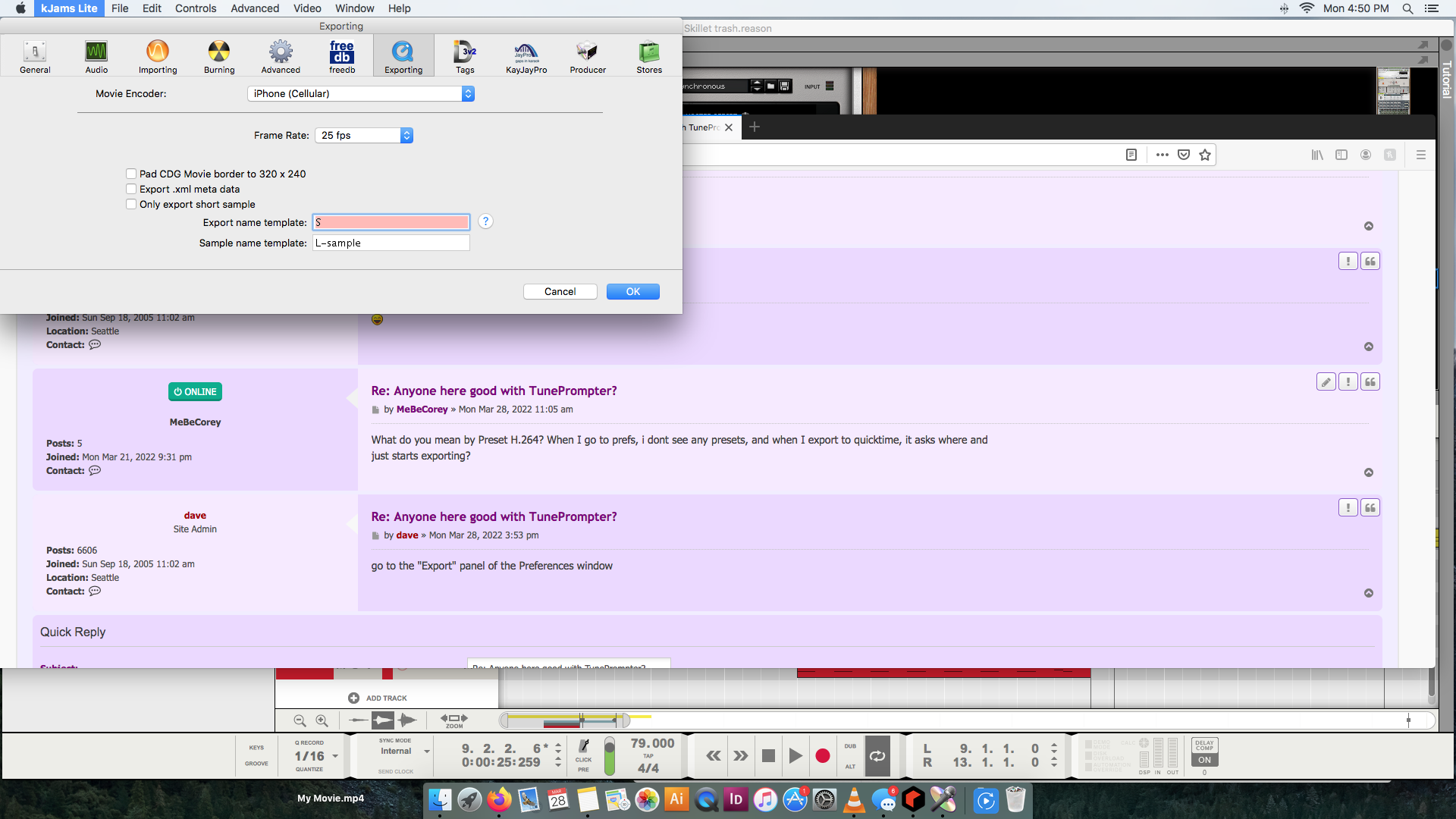Open the Frame Rate dropdown
Screen dimensions: 1456x819
(x=364, y=135)
